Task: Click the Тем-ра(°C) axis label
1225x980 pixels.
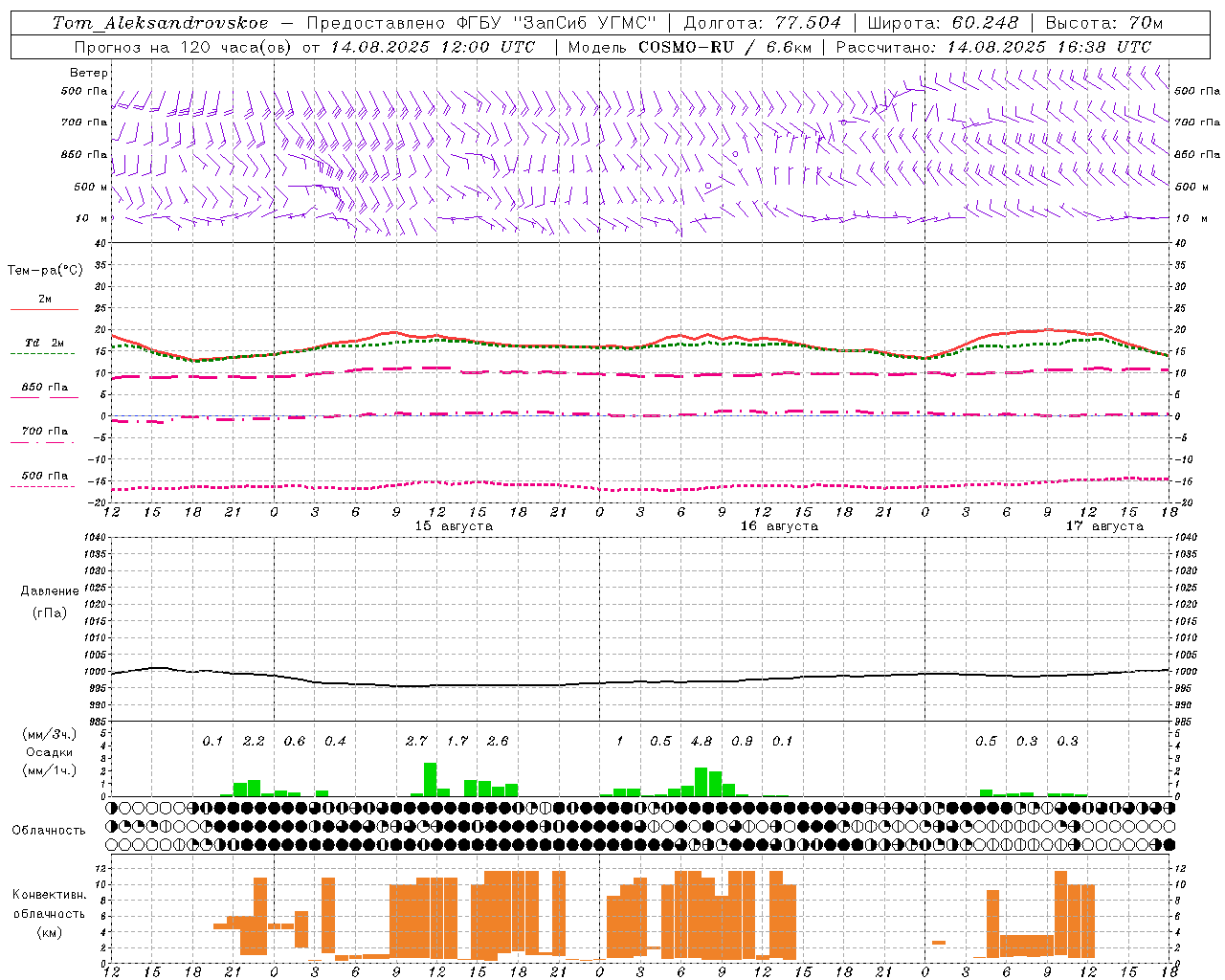Action: pyautogui.click(x=45, y=271)
